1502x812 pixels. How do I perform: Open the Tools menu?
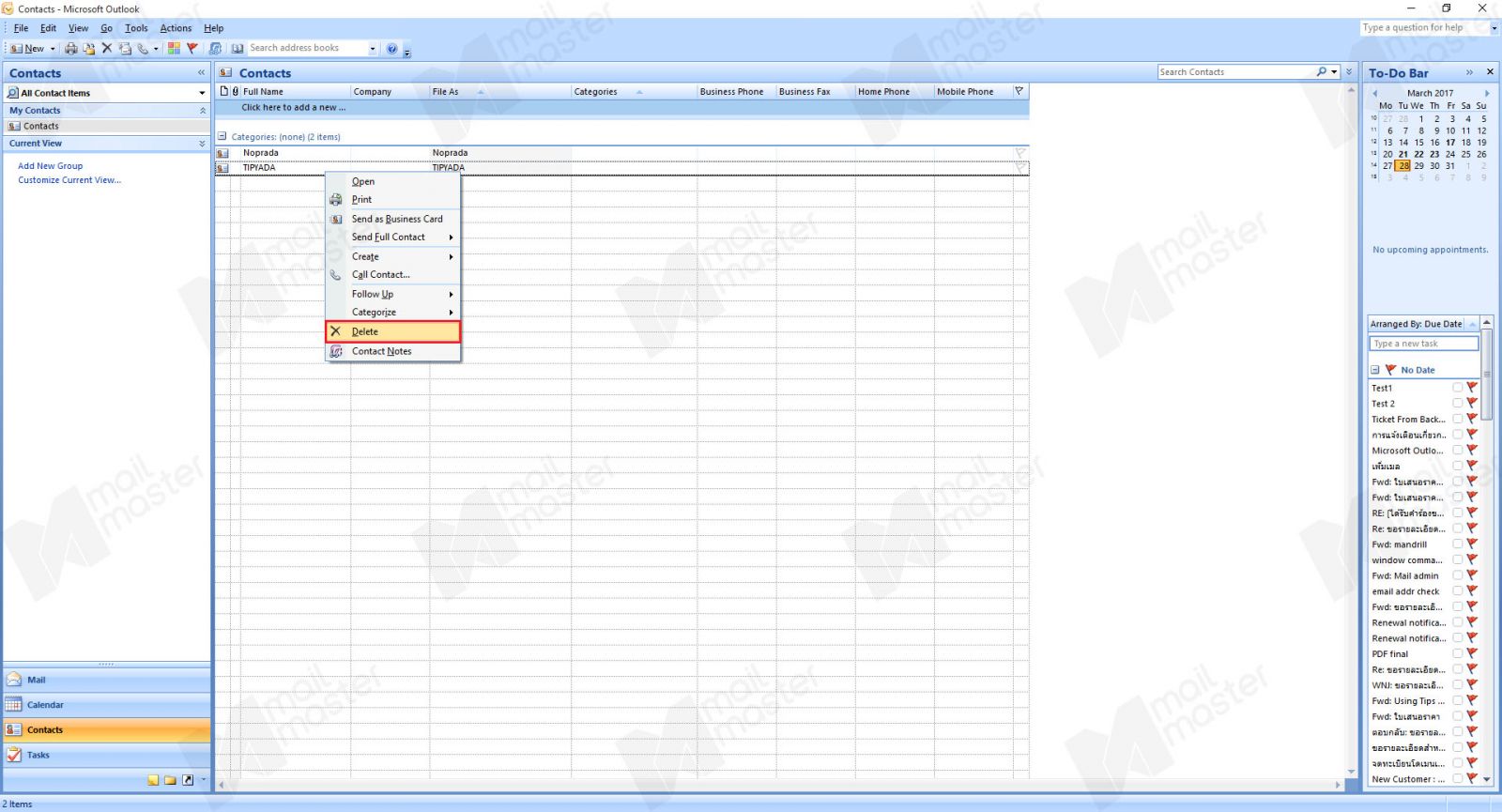point(136,28)
